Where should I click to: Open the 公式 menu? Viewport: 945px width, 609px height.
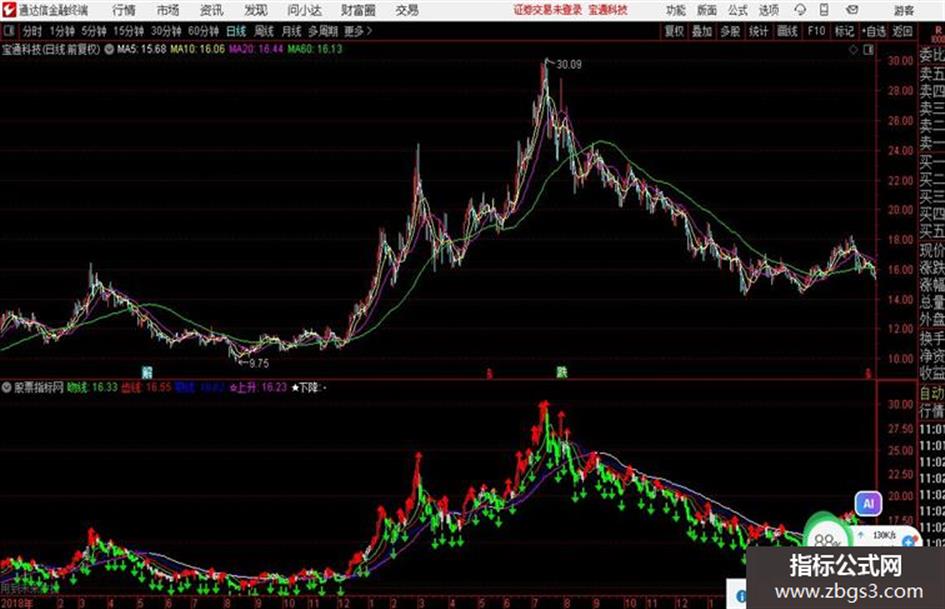coord(738,10)
